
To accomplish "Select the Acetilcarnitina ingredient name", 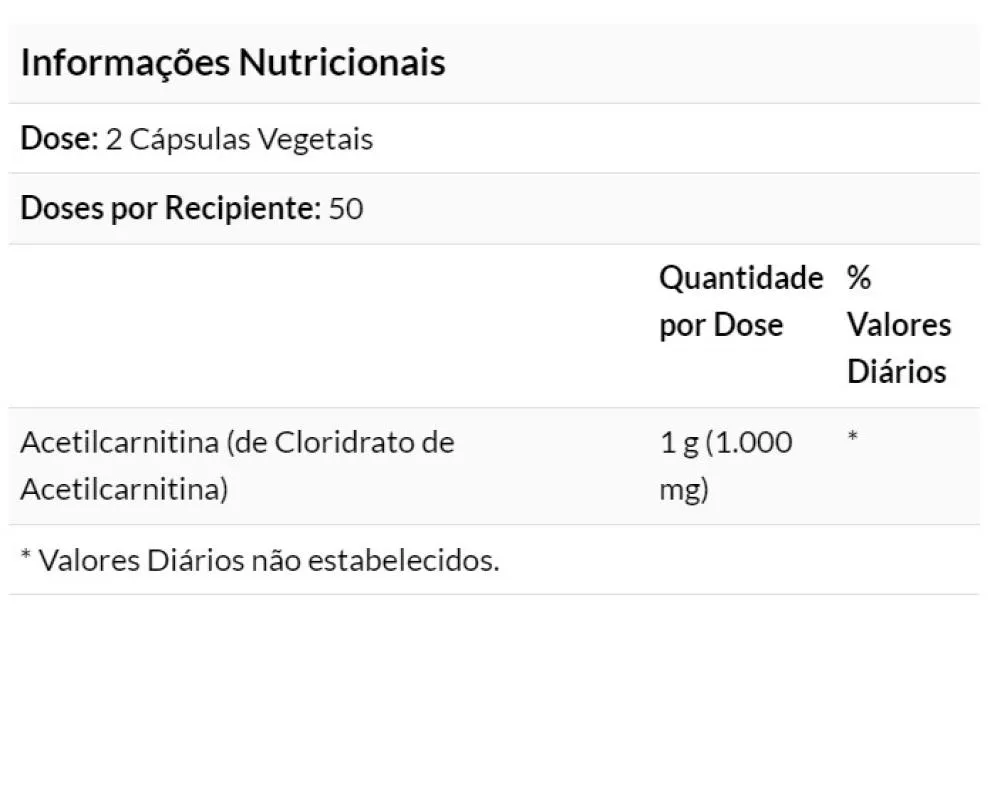I will (x=238, y=466).
